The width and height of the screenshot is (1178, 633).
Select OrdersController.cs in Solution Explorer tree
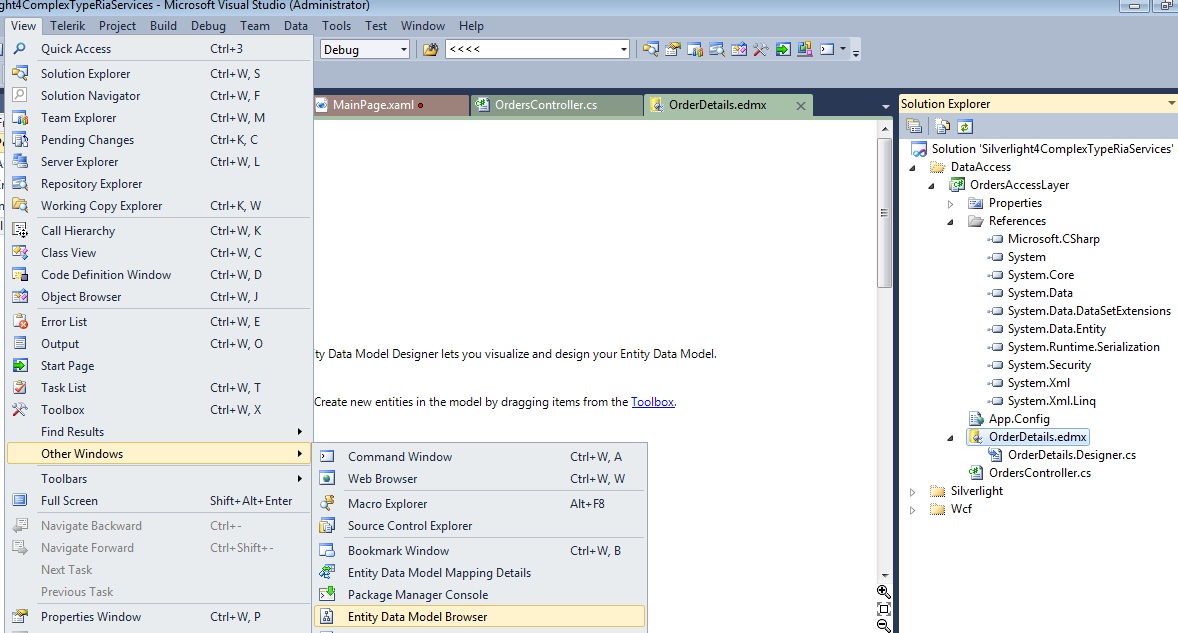(x=1040, y=473)
